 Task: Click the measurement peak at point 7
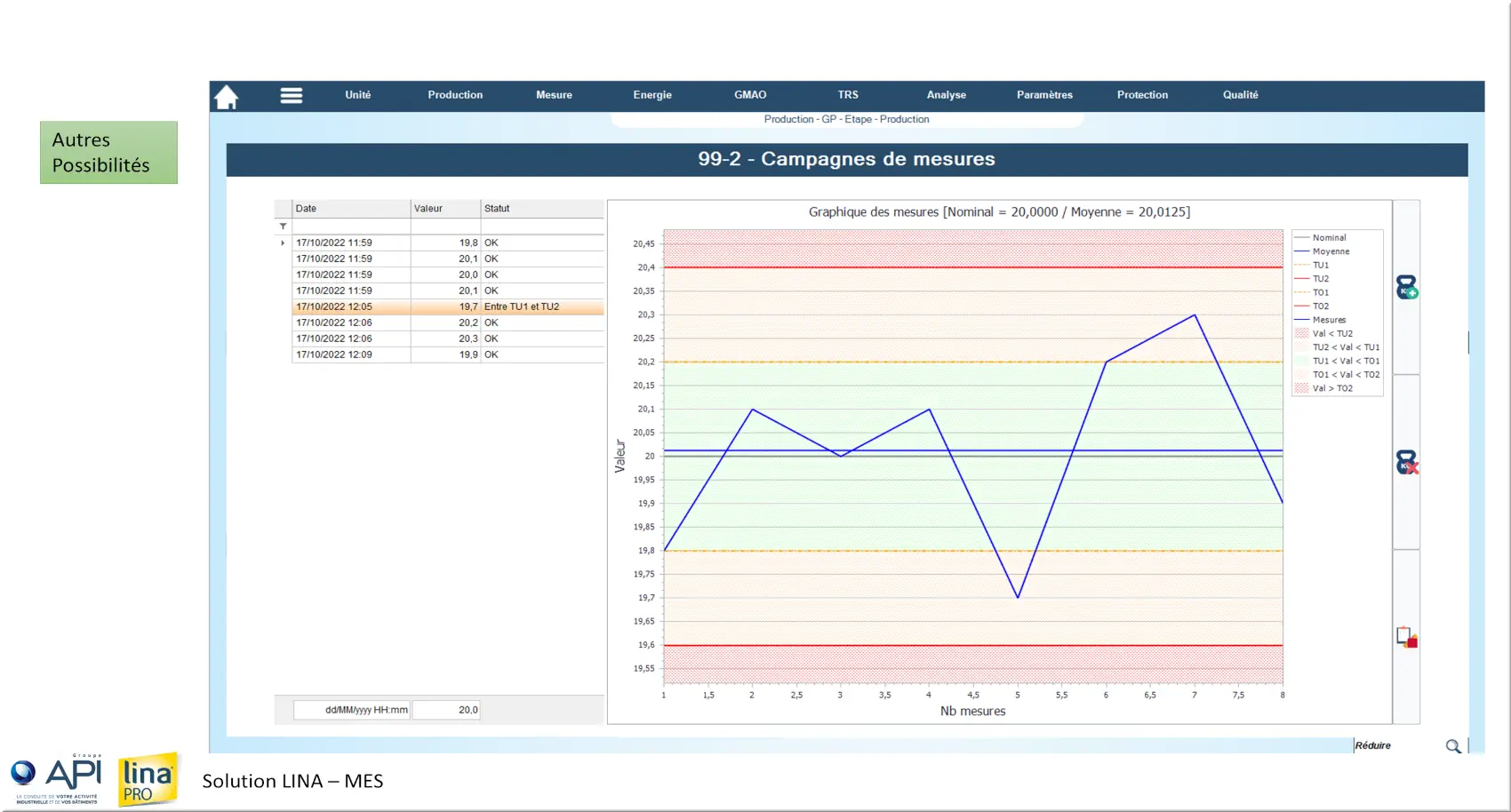pyautogui.click(x=1195, y=314)
